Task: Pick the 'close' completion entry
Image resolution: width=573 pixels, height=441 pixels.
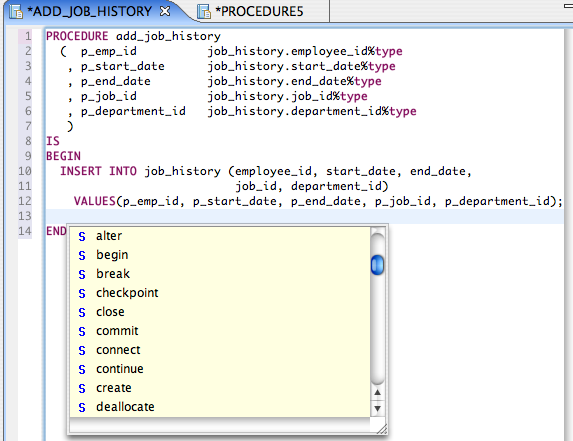Action: (220, 312)
